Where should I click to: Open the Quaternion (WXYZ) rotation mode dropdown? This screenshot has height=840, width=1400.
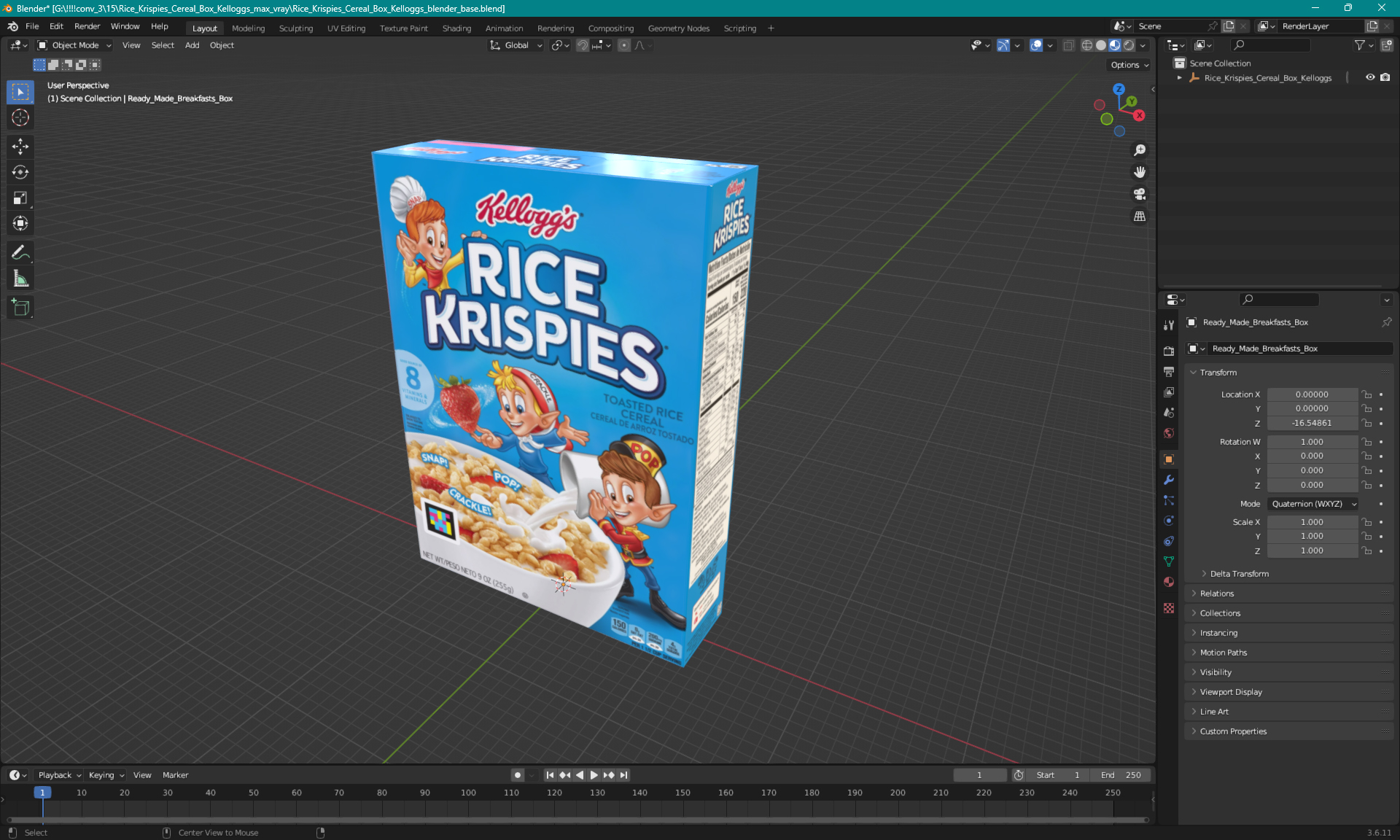point(1312,504)
